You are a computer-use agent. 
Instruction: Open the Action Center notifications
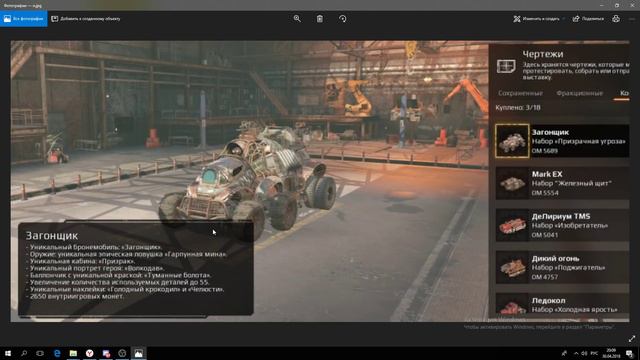(630, 353)
